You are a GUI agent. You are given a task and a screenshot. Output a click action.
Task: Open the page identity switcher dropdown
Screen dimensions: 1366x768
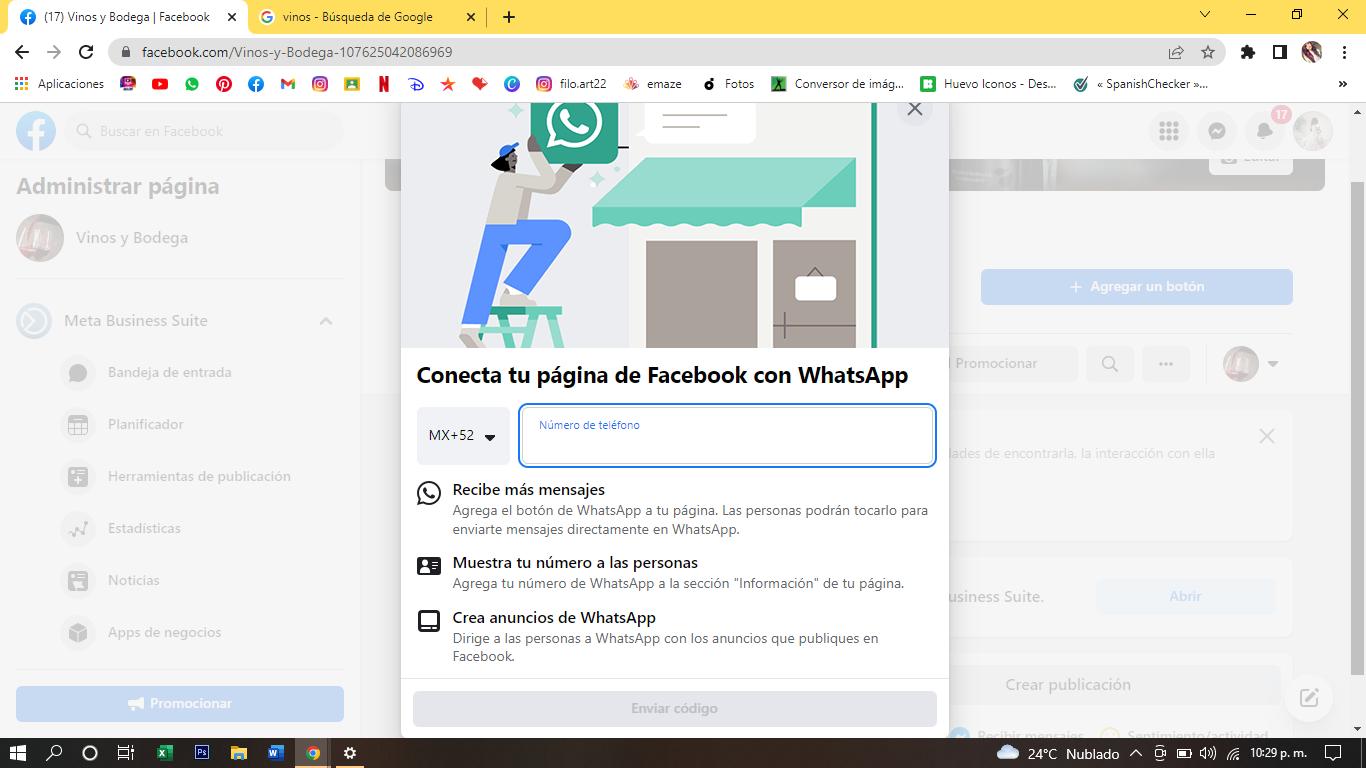pyautogui.click(x=1252, y=364)
